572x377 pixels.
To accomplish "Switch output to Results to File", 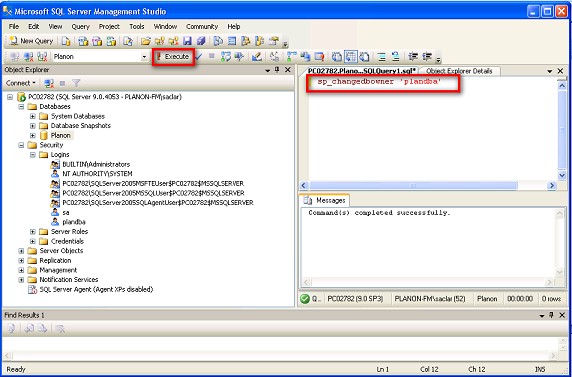I will 364,57.
